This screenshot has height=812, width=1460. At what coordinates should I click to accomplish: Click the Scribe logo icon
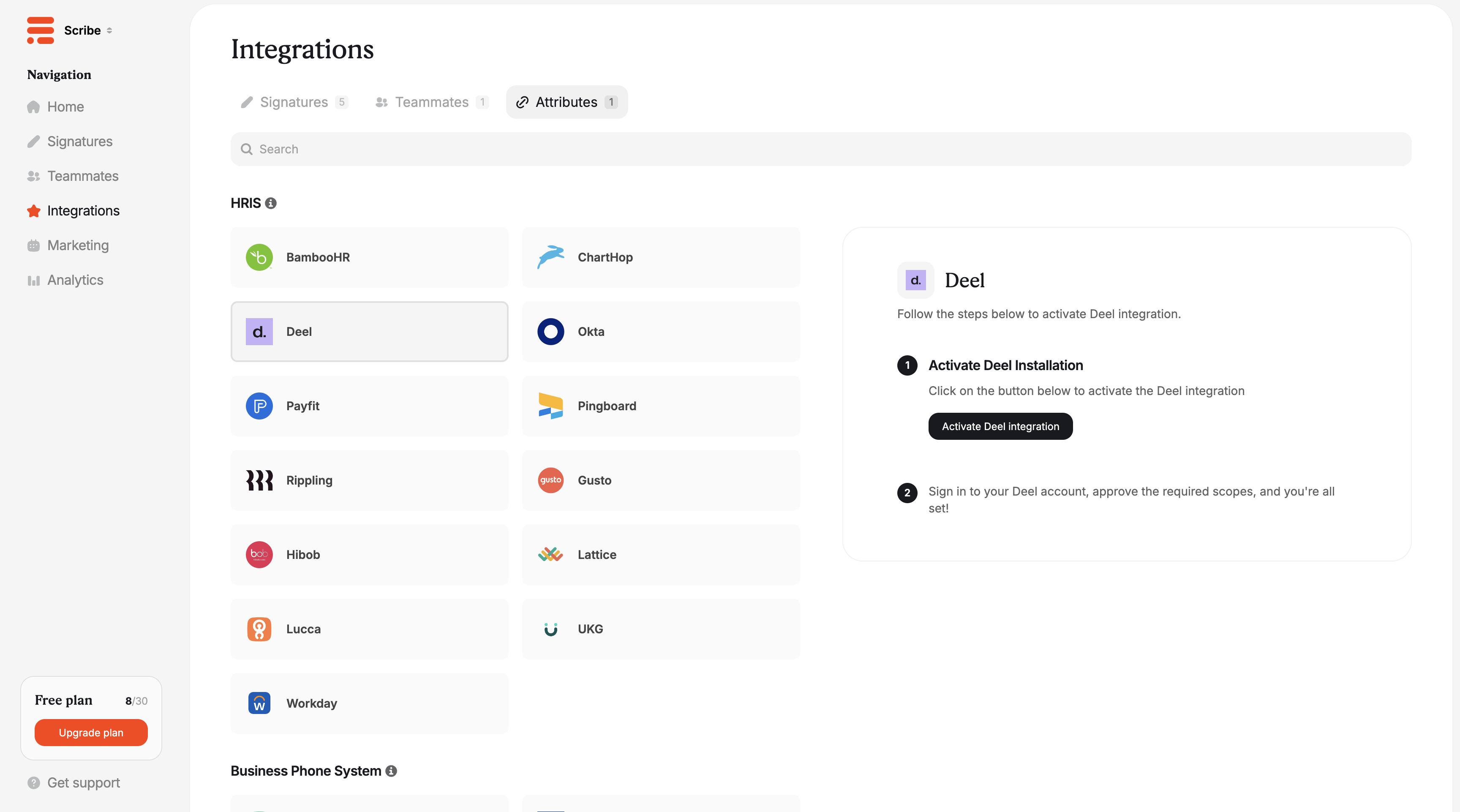tap(40, 30)
